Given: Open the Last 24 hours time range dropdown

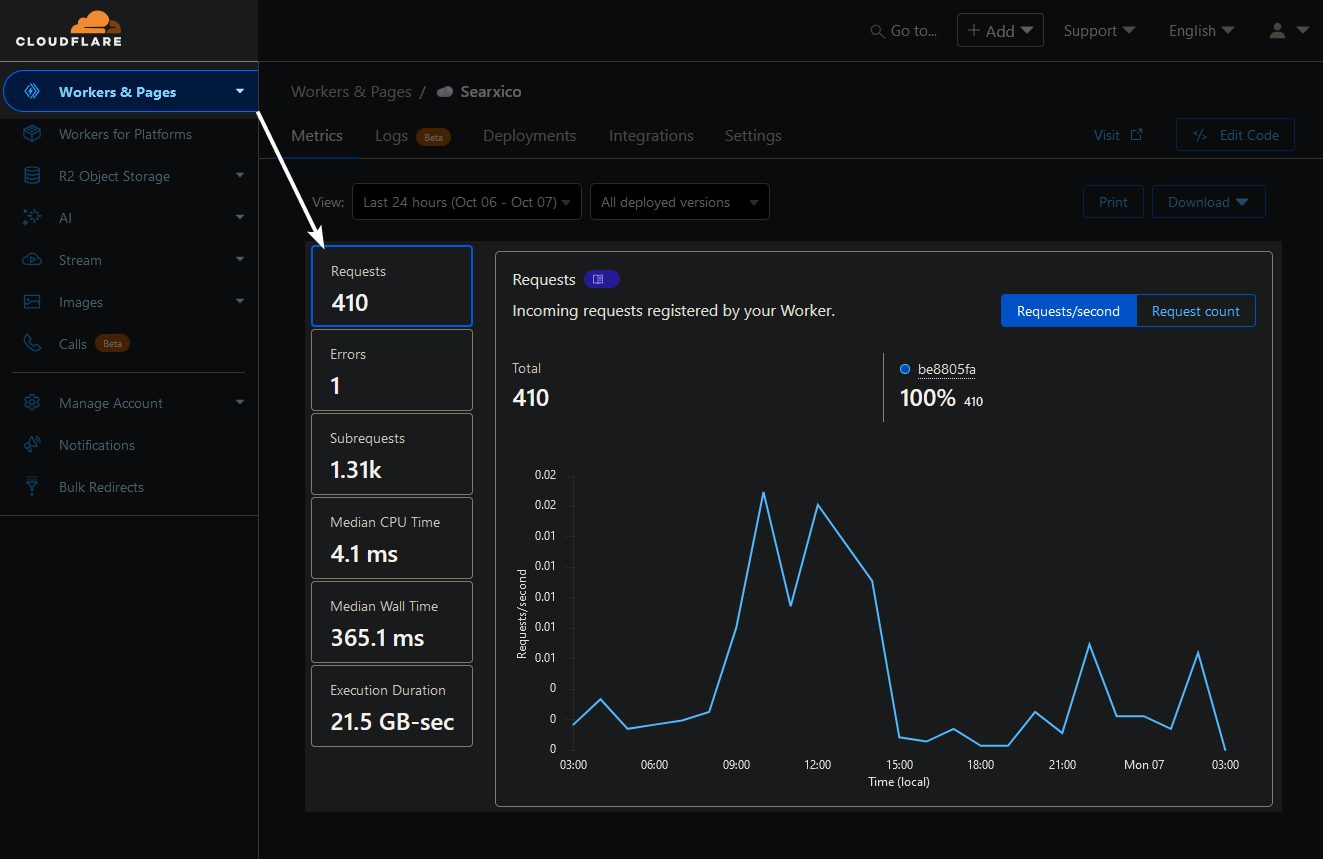Looking at the screenshot, I should [467, 202].
